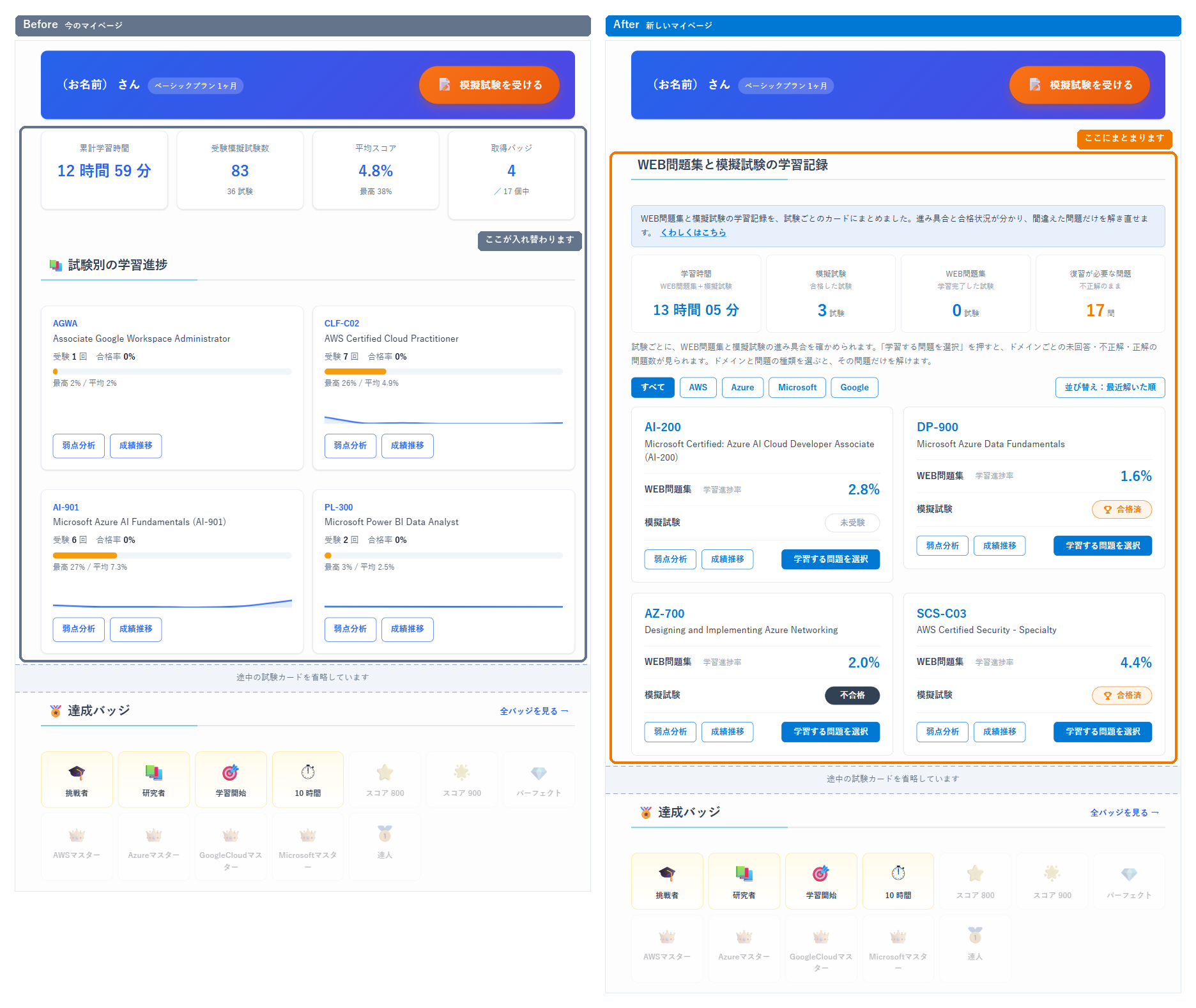Open the AWSマスター crown badge in Before panel
The height and width of the screenshot is (1008, 1196).
pos(77,846)
